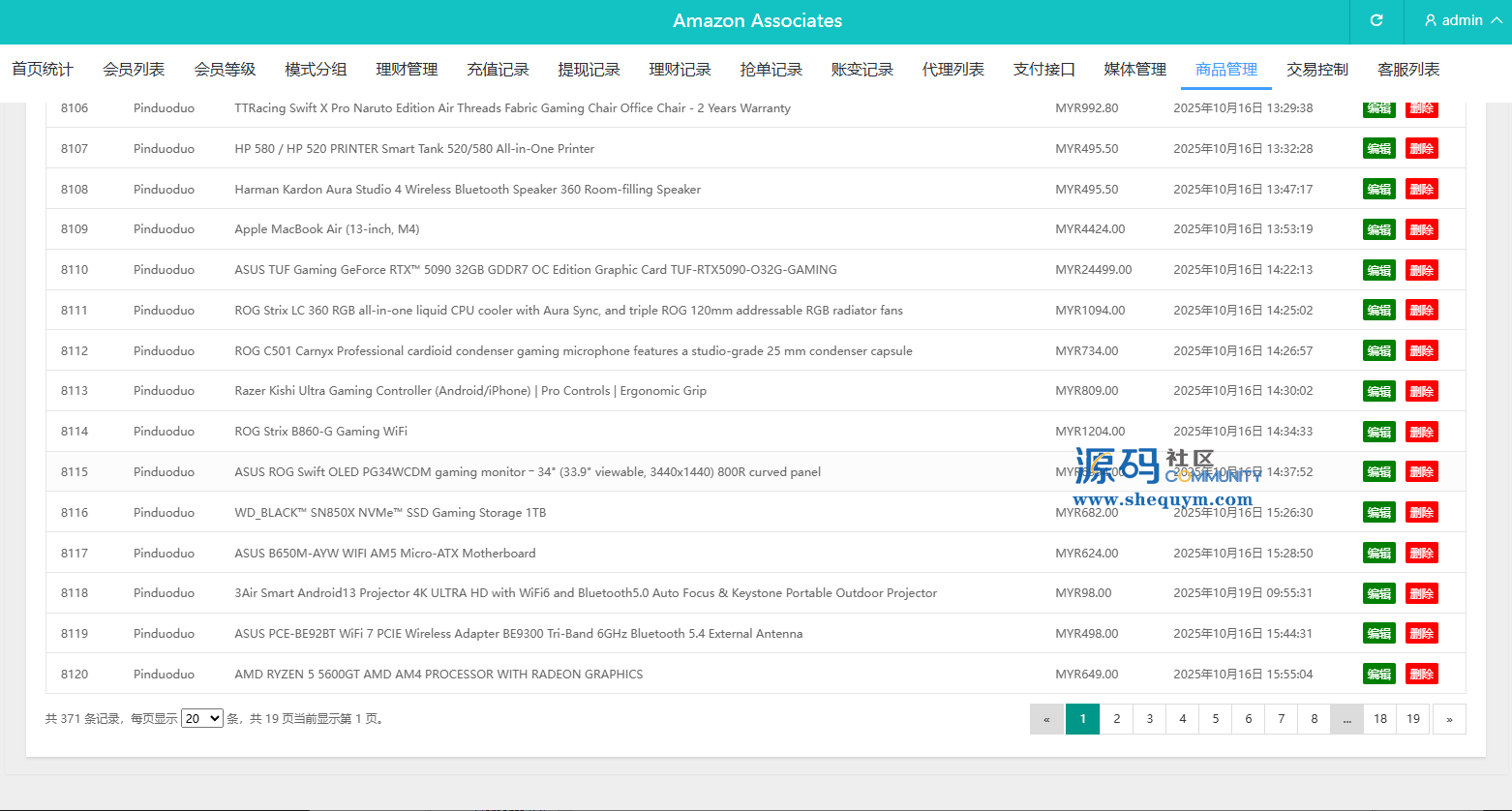Open the 交易控制 tab
This screenshot has height=811, width=1512.
(x=1316, y=70)
